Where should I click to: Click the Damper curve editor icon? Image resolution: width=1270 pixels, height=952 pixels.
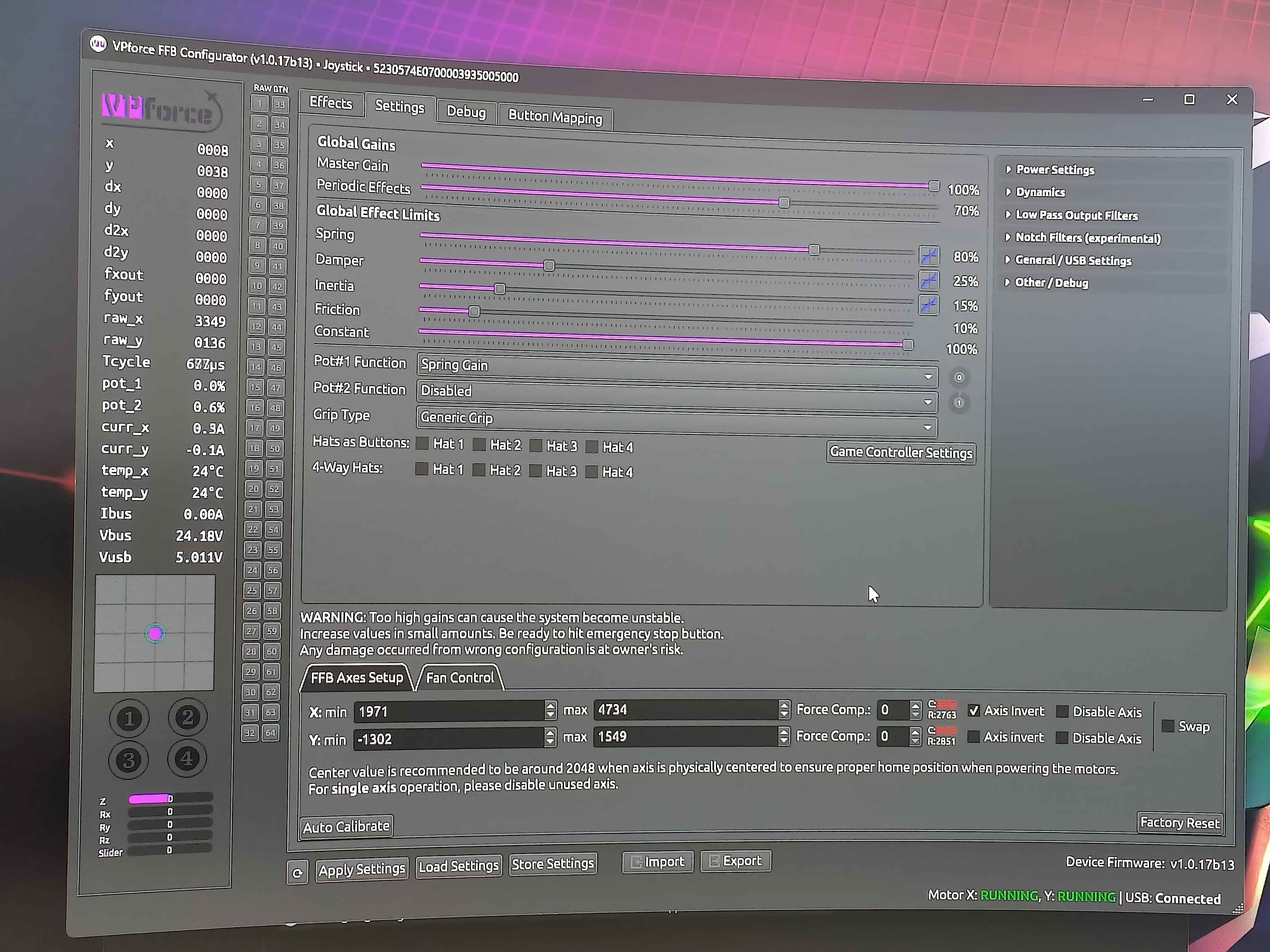coord(928,280)
